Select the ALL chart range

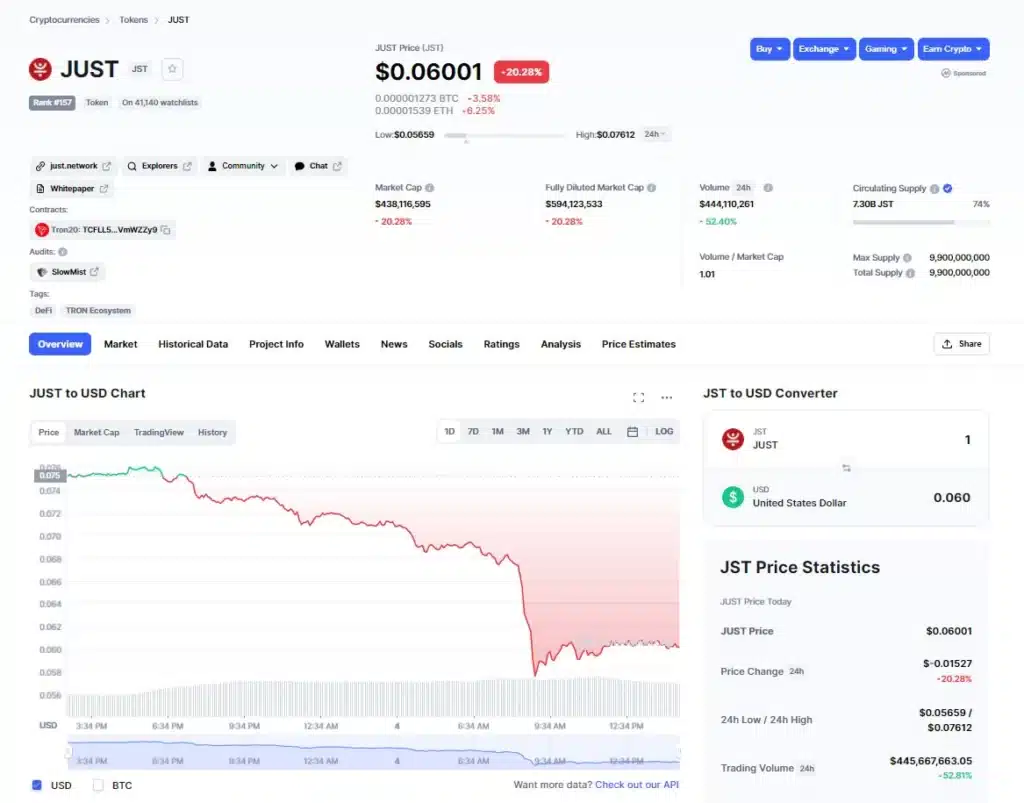[x=603, y=432]
